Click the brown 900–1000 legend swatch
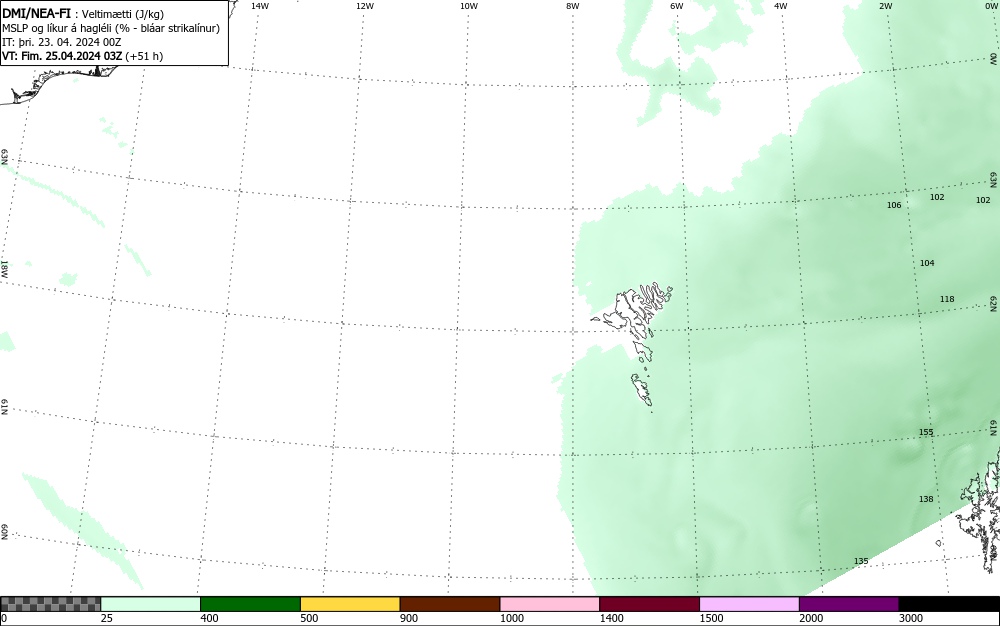This screenshot has height=626, width=1000. tap(450, 604)
